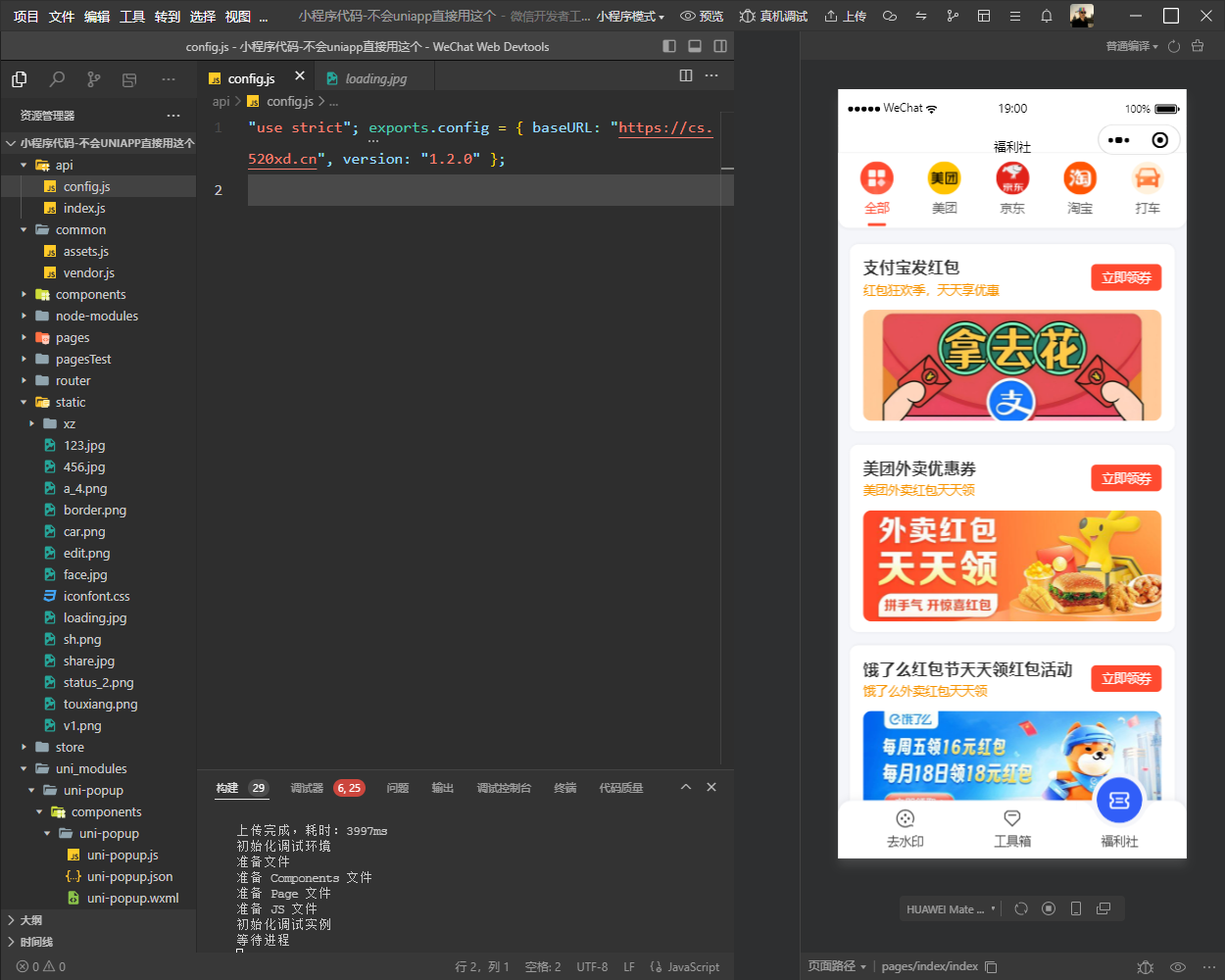Toggle the right sidebar layout button
The image size is (1225, 980).
point(720,46)
